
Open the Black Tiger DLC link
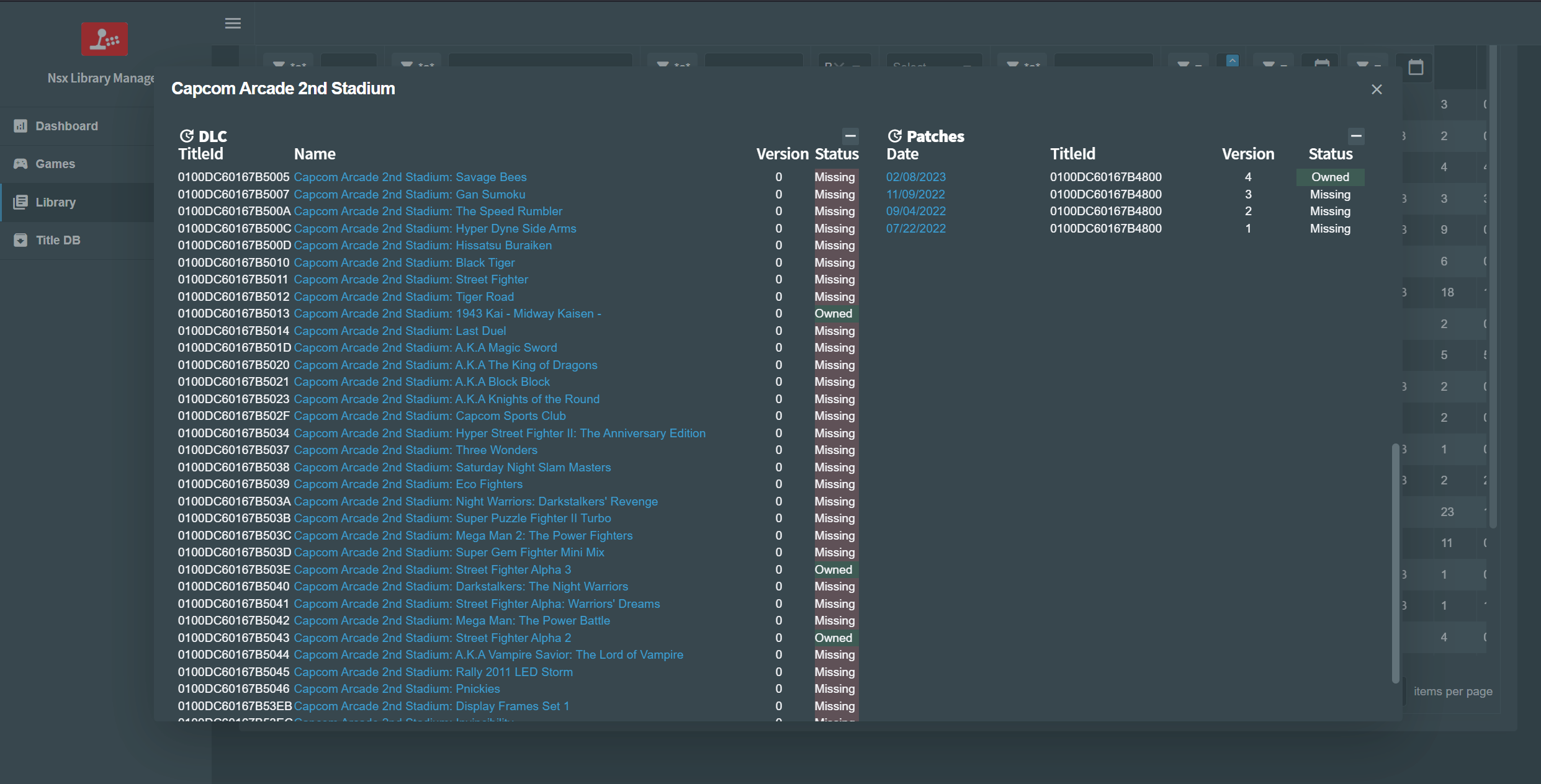click(404, 262)
